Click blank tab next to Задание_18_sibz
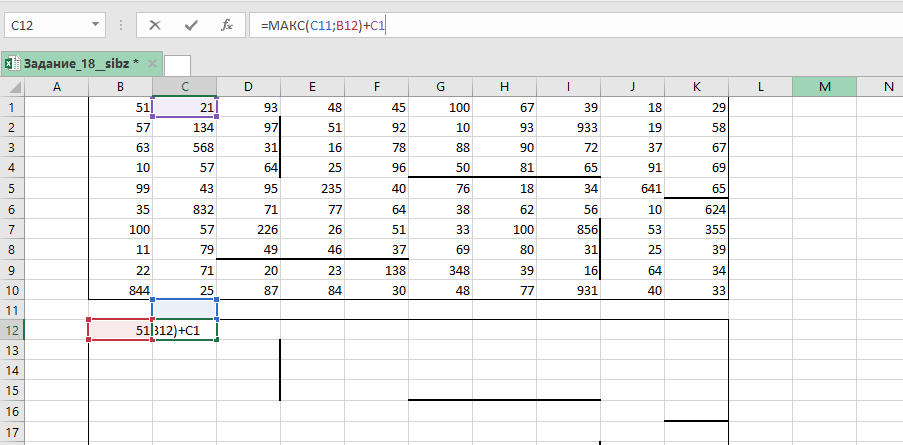903x445 pixels. [178, 64]
